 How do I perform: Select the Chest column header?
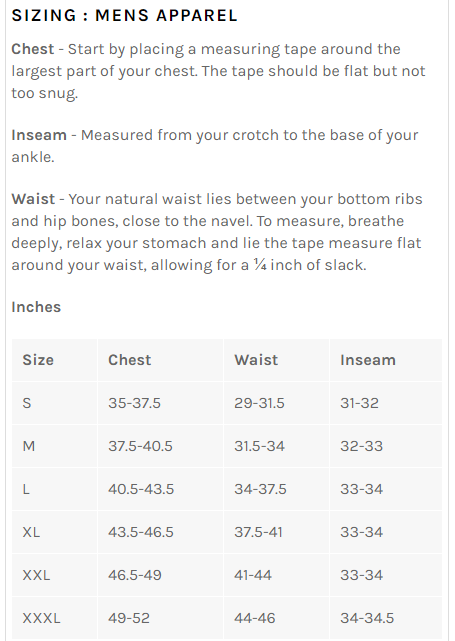pos(130,360)
